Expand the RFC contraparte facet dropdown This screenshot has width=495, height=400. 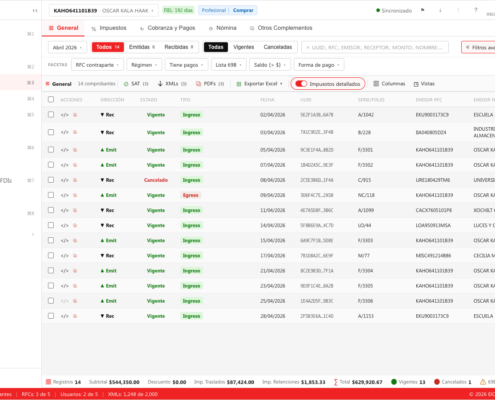coord(97,65)
